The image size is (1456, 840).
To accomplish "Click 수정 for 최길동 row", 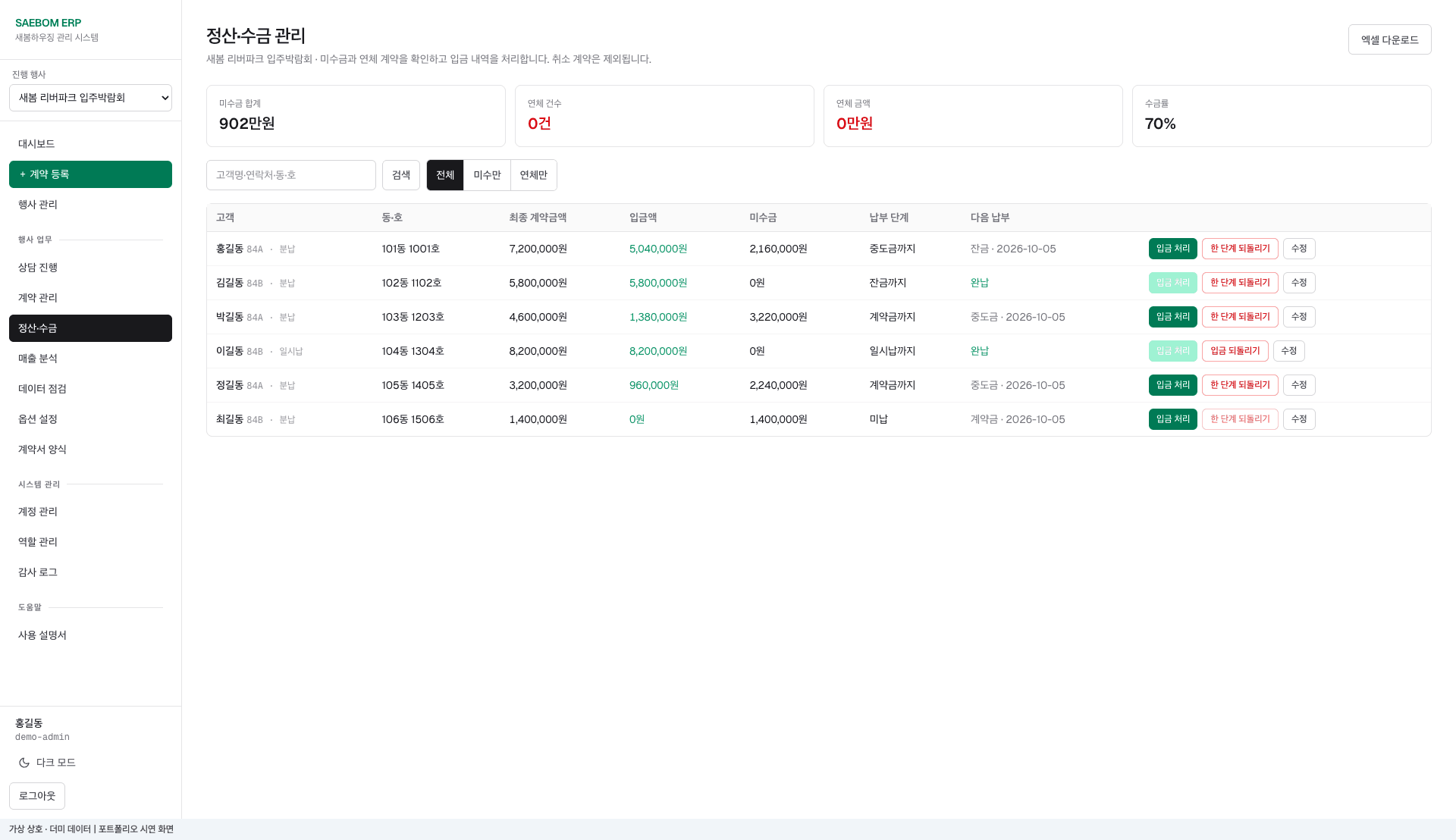I will tap(1299, 419).
